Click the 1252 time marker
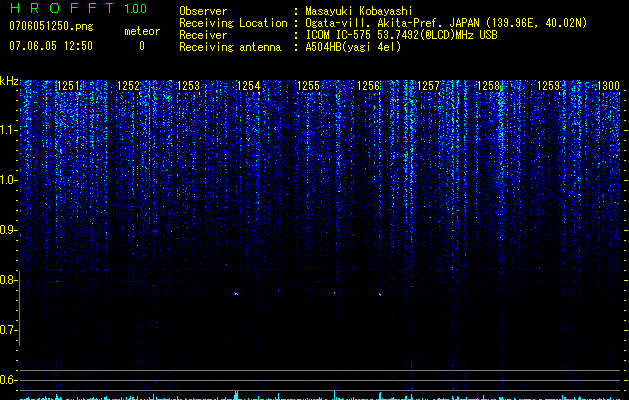Image resolution: width=629 pixels, height=400 pixels. tap(128, 86)
